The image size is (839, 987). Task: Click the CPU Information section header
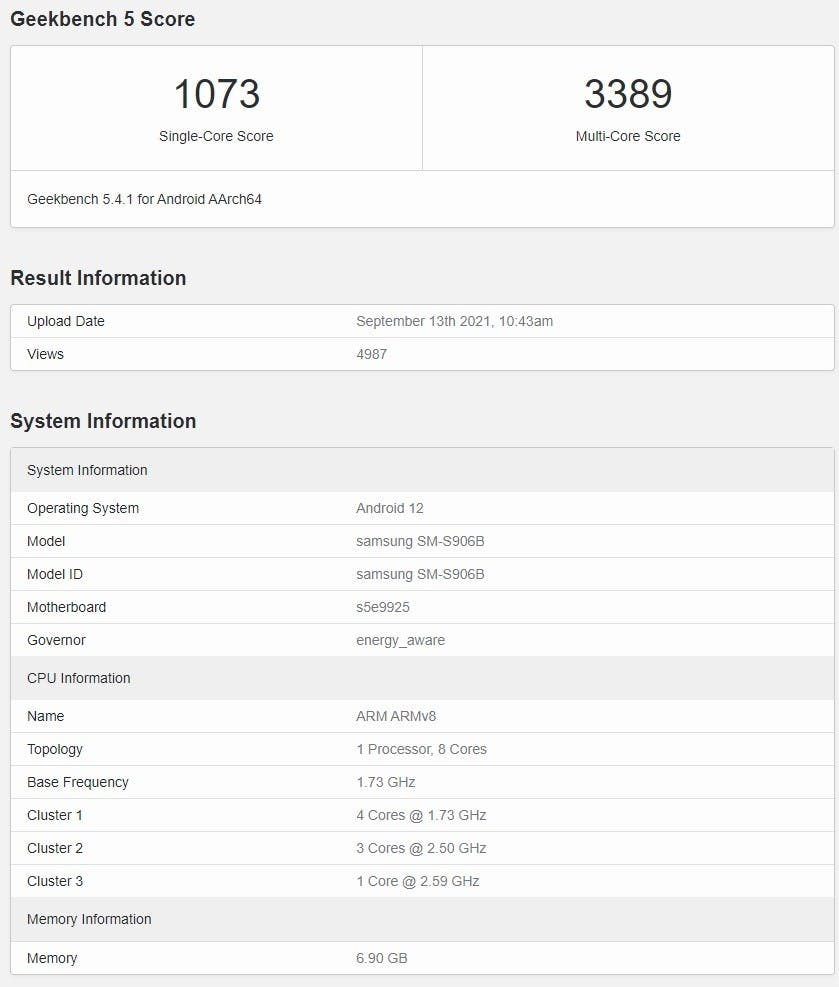click(422, 678)
